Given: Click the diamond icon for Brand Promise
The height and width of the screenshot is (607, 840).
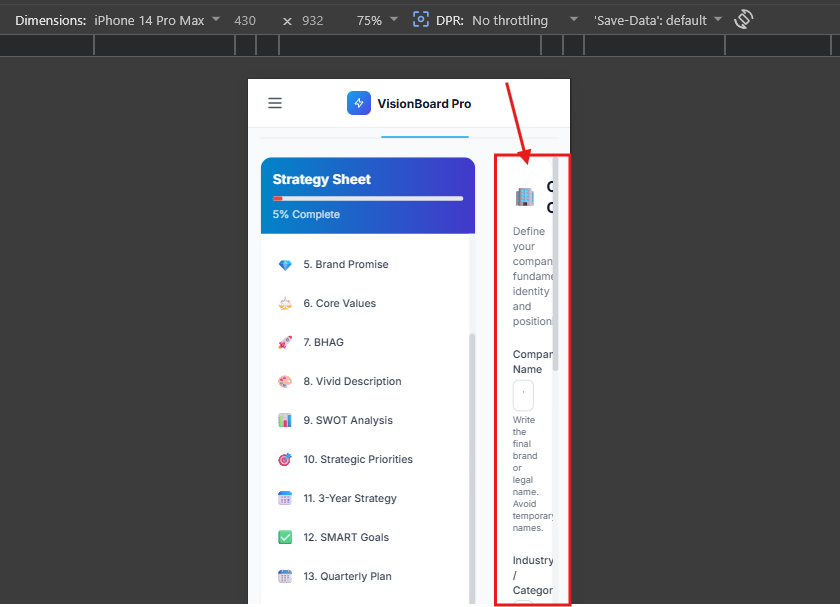Looking at the screenshot, I should click(285, 265).
